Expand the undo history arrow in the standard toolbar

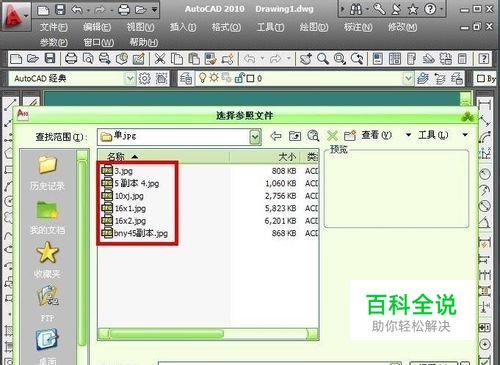click(263, 59)
